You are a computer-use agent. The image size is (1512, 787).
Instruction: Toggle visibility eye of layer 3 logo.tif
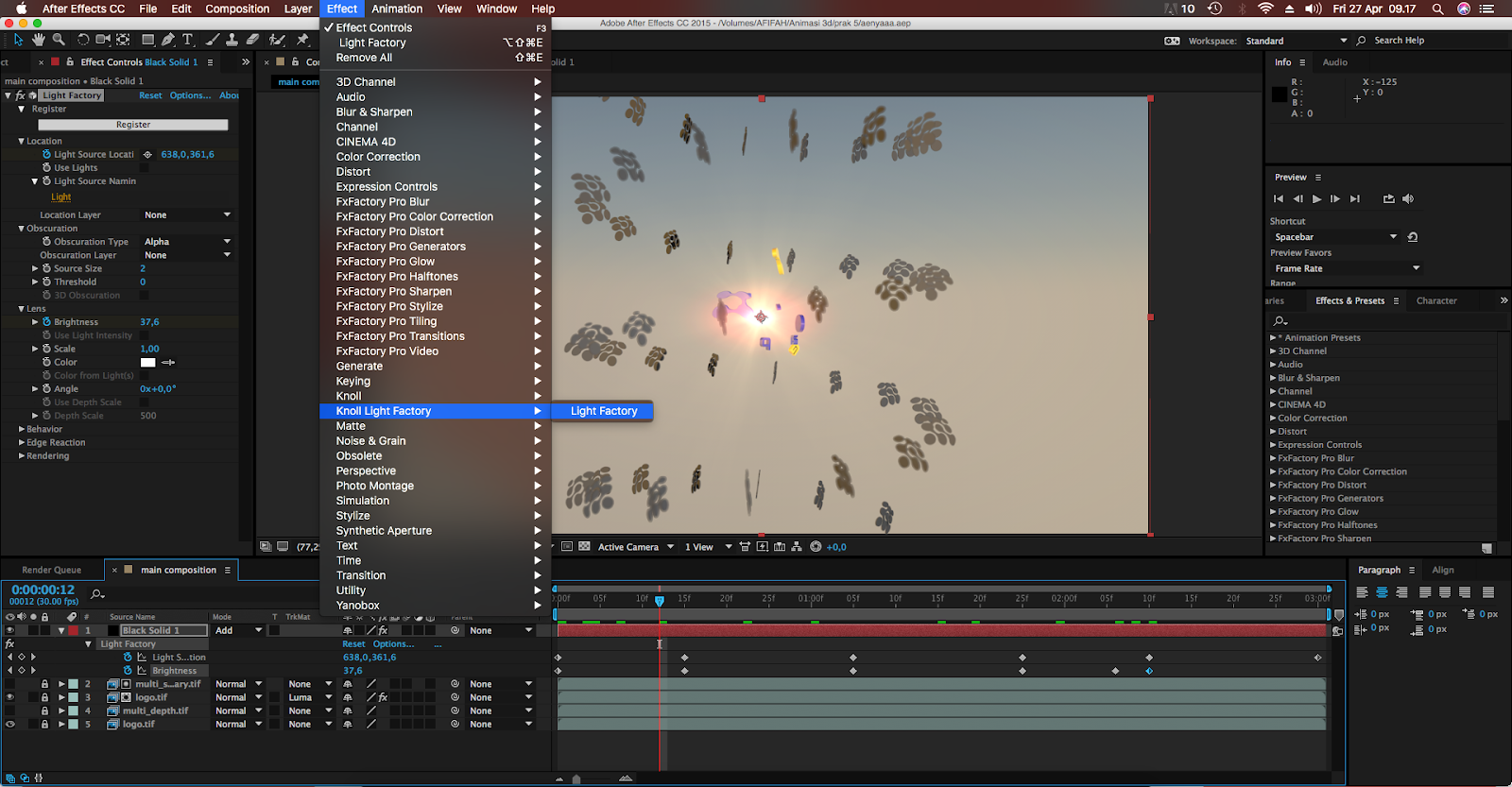[x=10, y=697]
